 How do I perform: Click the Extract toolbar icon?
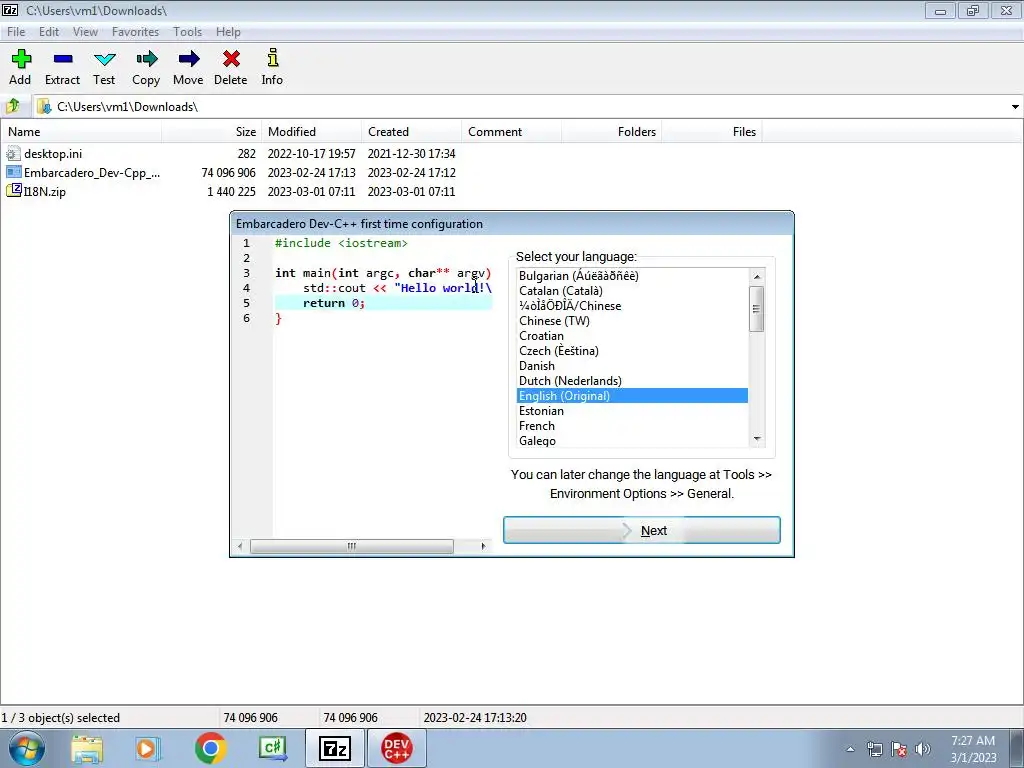(x=63, y=59)
